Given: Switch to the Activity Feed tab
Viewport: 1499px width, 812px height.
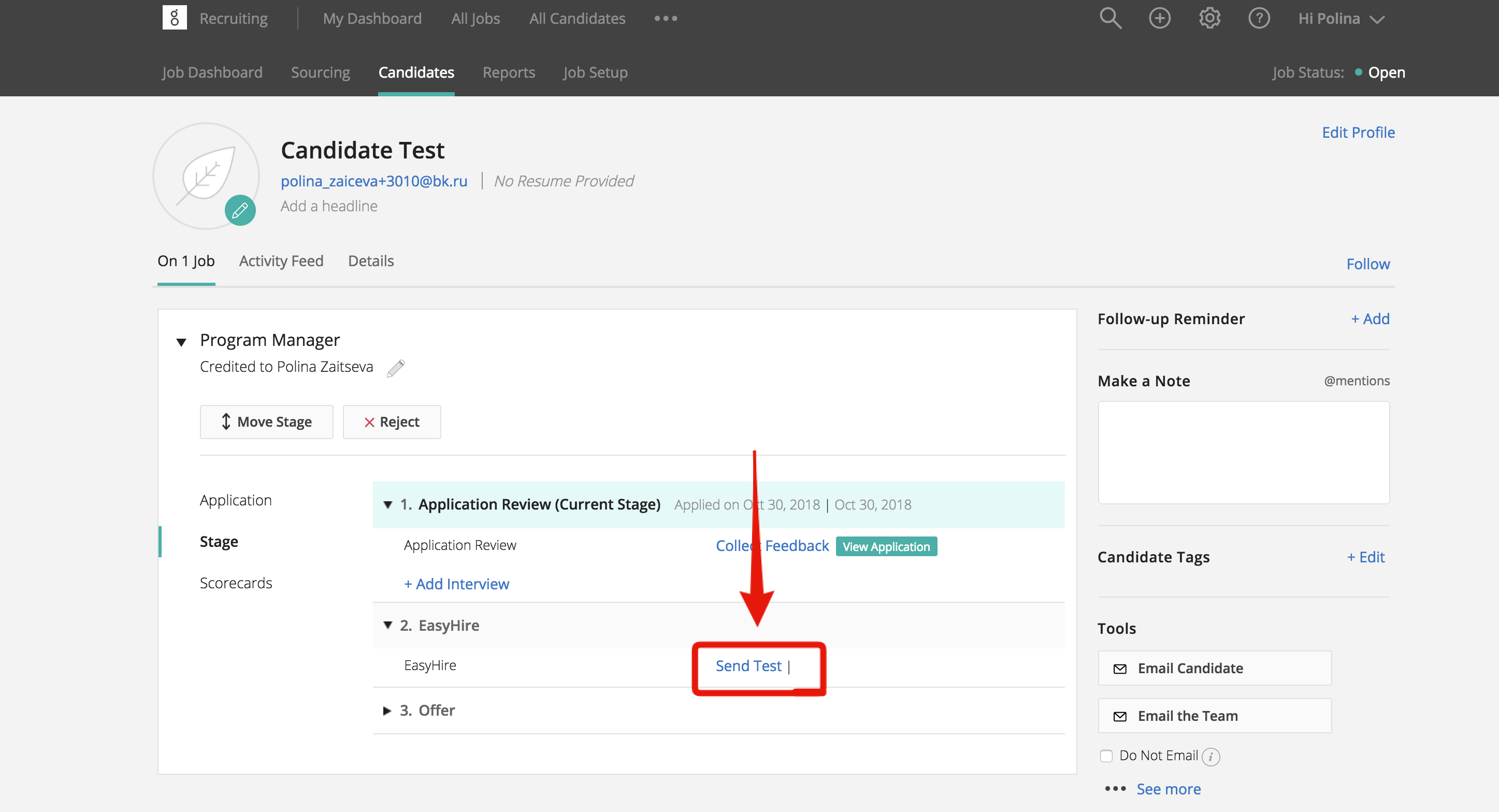Looking at the screenshot, I should click(281, 261).
